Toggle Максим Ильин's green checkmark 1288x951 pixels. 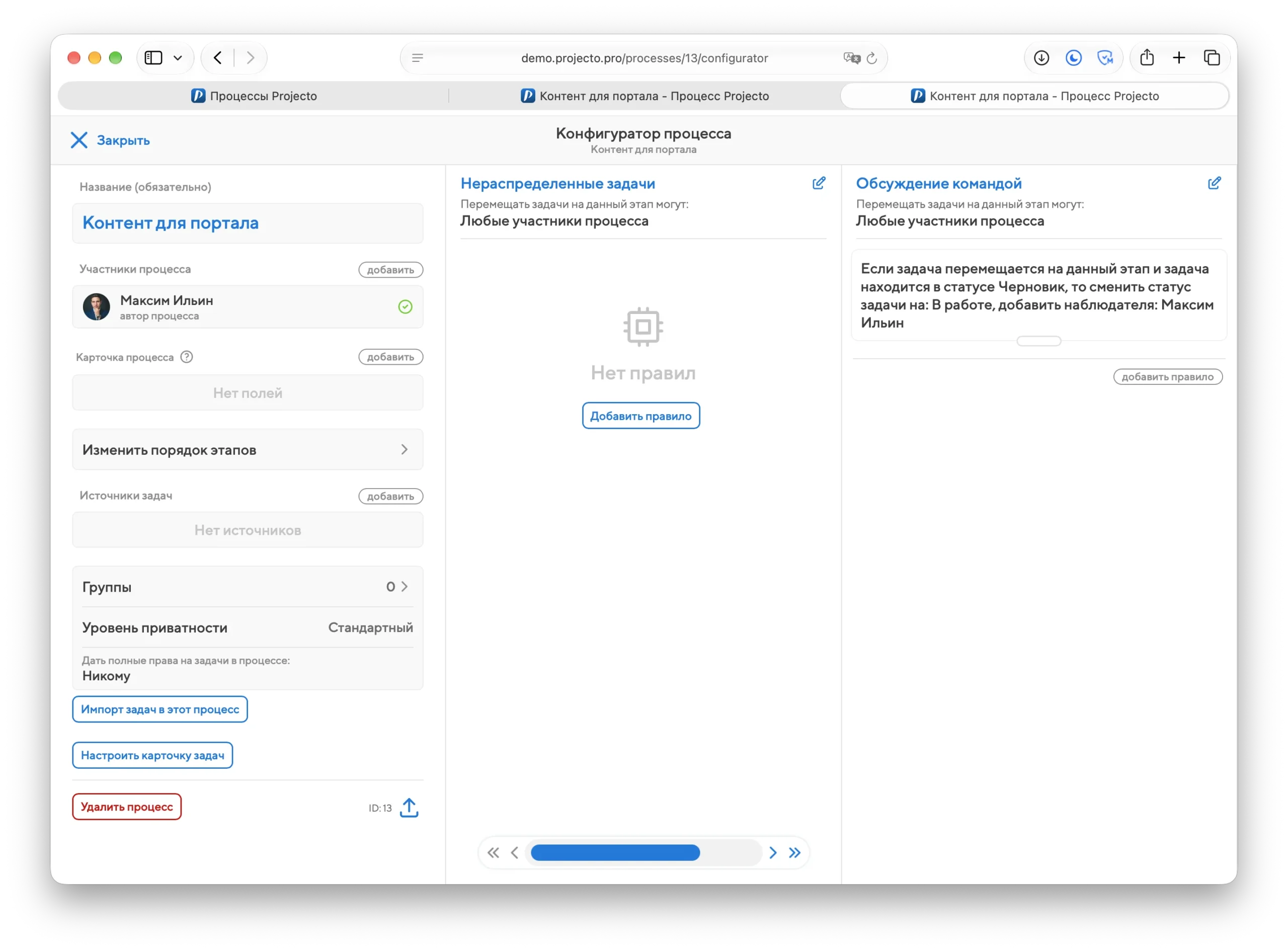(x=405, y=307)
